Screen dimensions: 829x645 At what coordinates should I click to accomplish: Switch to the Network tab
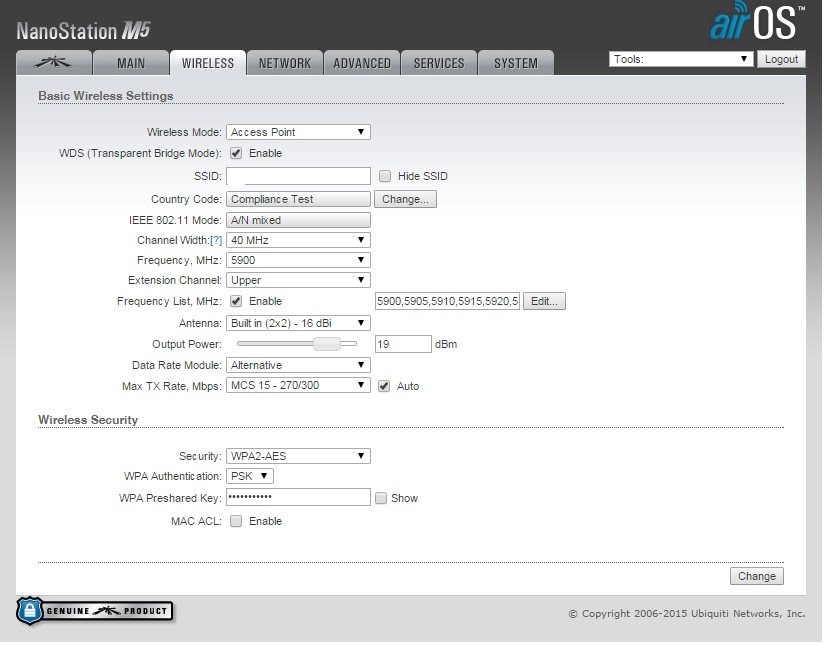285,63
